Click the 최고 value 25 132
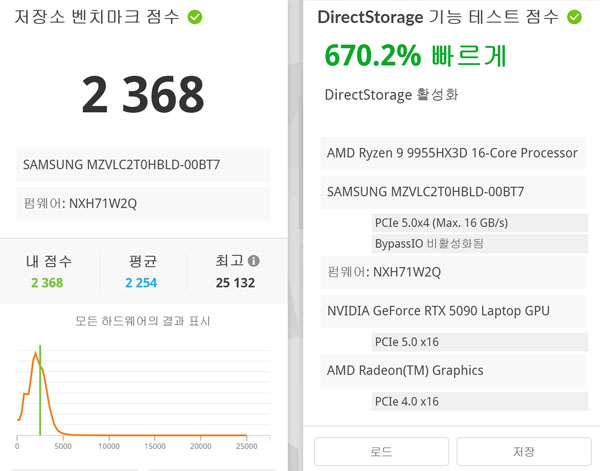The width and height of the screenshot is (600, 471). (235, 283)
